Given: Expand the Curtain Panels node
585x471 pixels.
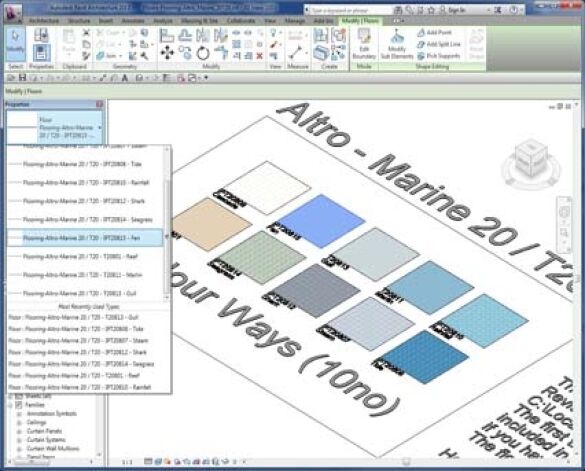Looking at the screenshot, I should pos(19,431).
